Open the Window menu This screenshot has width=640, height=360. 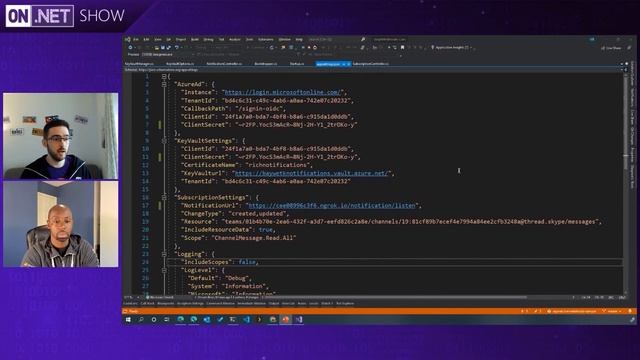click(x=284, y=40)
